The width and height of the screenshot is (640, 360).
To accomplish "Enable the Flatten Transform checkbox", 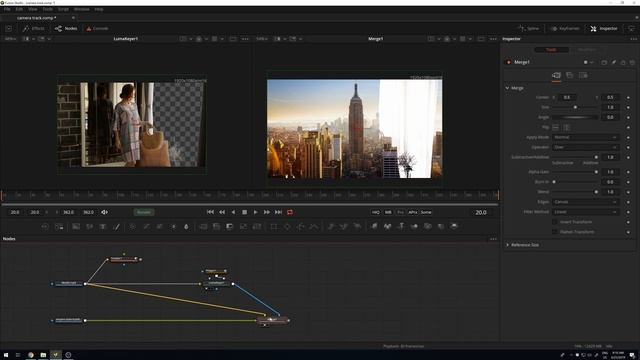I will coord(555,232).
